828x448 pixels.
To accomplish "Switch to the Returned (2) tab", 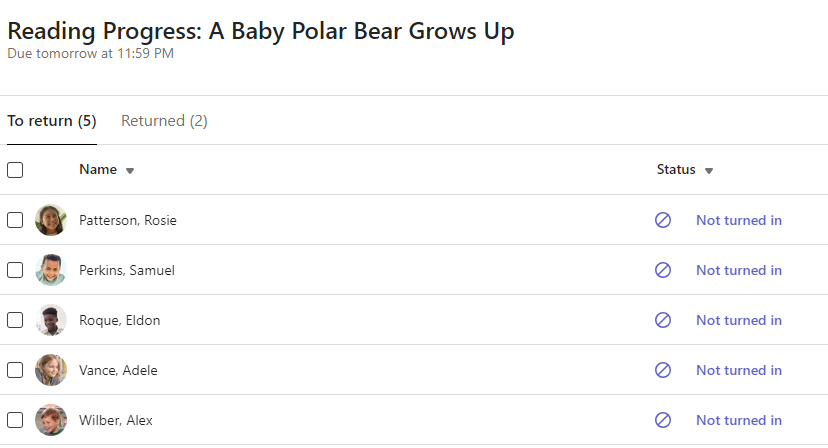I will pos(164,121).
